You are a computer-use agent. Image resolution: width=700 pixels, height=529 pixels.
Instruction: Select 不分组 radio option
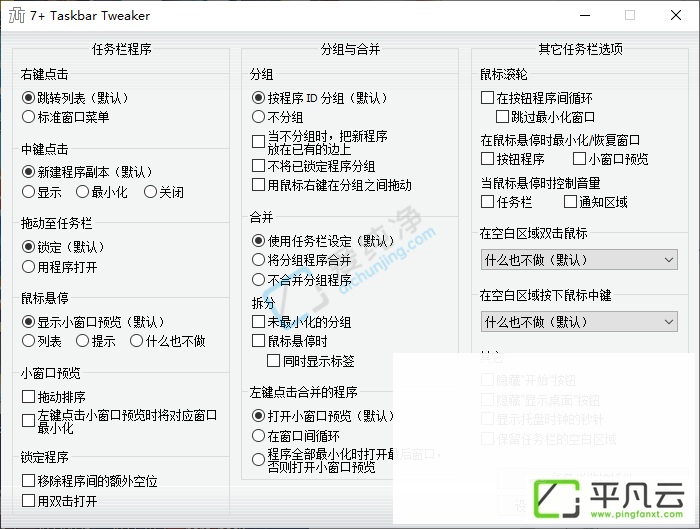258,117
